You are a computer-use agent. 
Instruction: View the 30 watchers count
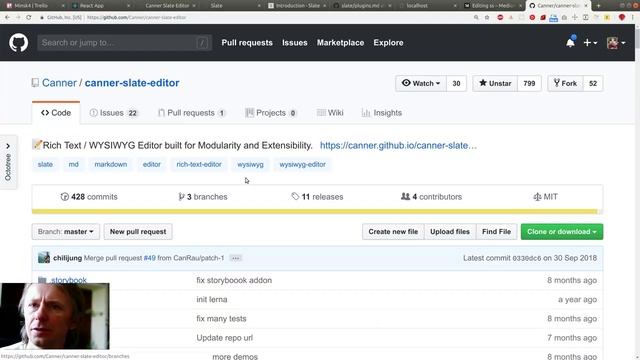(456, 83)
